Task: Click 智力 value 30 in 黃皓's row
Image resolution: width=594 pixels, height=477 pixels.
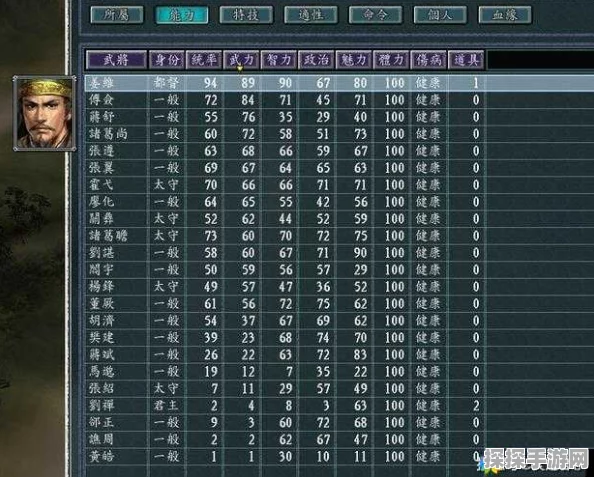Action: pyautogui.click(x=286, y=457)
